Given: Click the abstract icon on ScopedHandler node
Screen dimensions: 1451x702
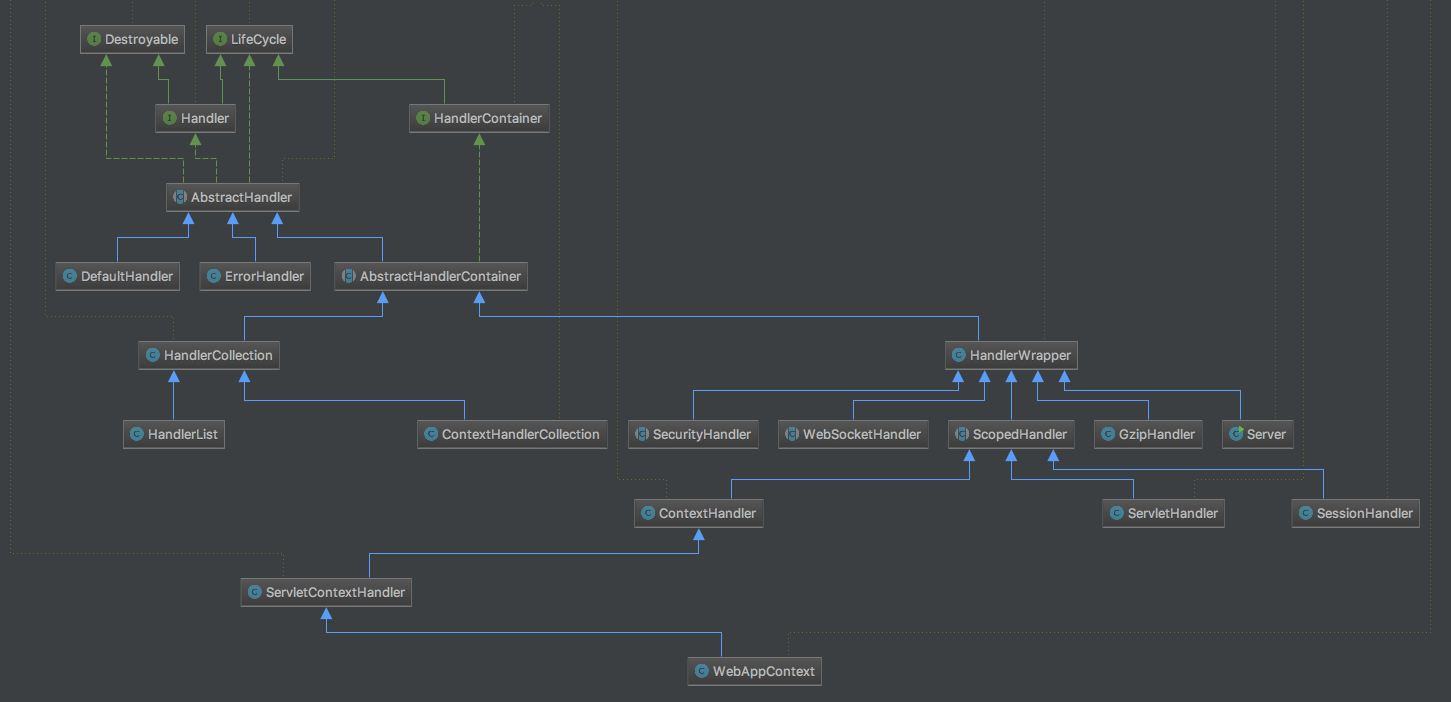Looking at the screenshot, I should pos(962,435).
